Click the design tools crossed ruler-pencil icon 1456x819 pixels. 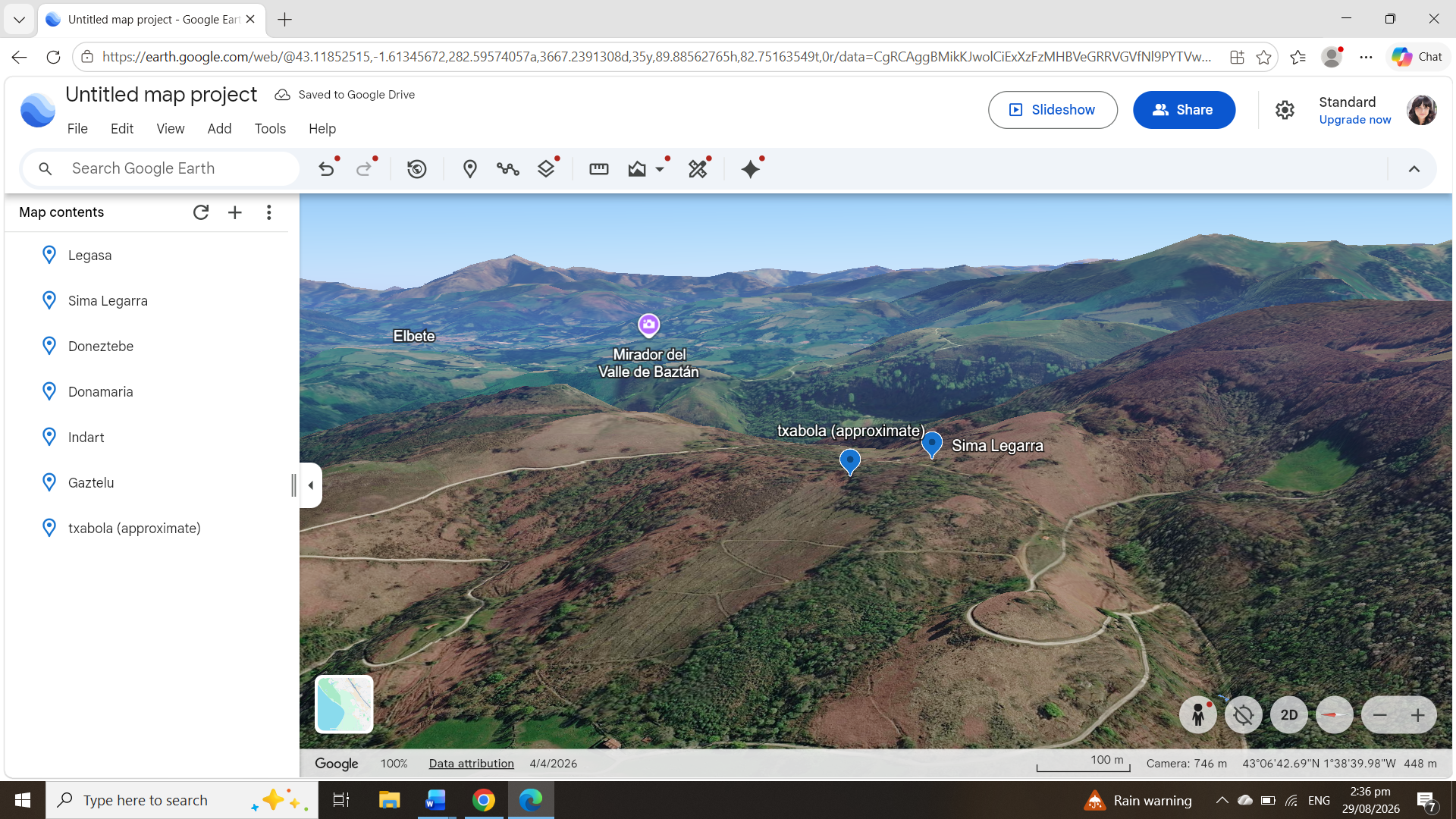pos(698,169)
